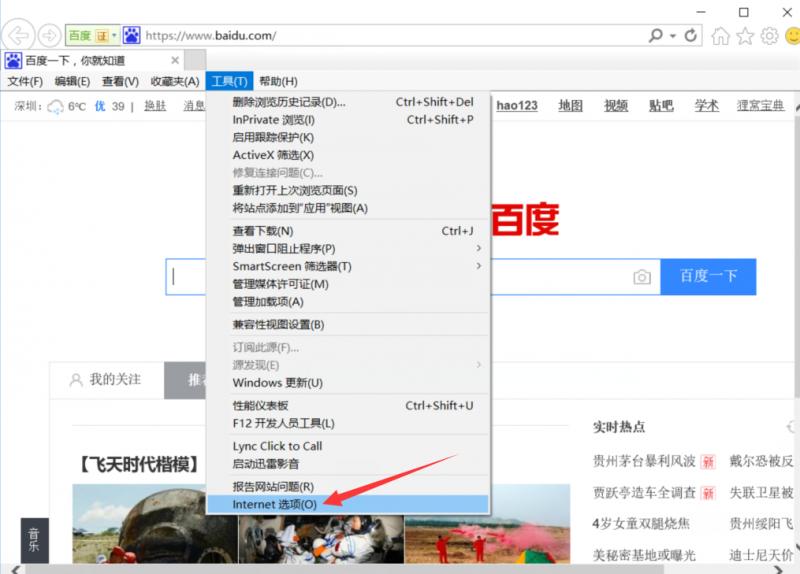Open the 收藏夹(A) menu
800x574 pixels.
174,82
